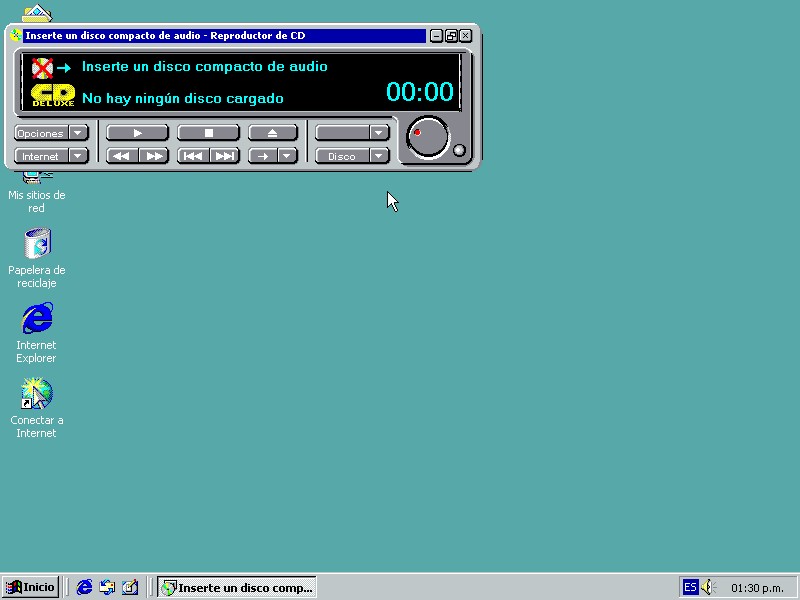The image size is (800, 600).
Task: Click the 00:00 time display
Action: [419, 92]
